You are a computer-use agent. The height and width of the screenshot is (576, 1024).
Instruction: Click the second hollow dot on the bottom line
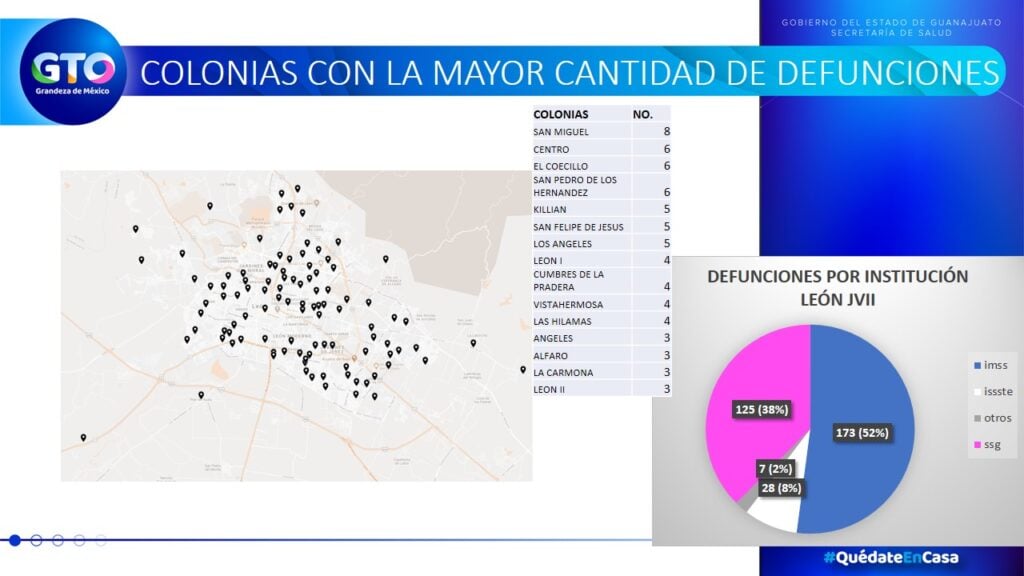point(36,540)
